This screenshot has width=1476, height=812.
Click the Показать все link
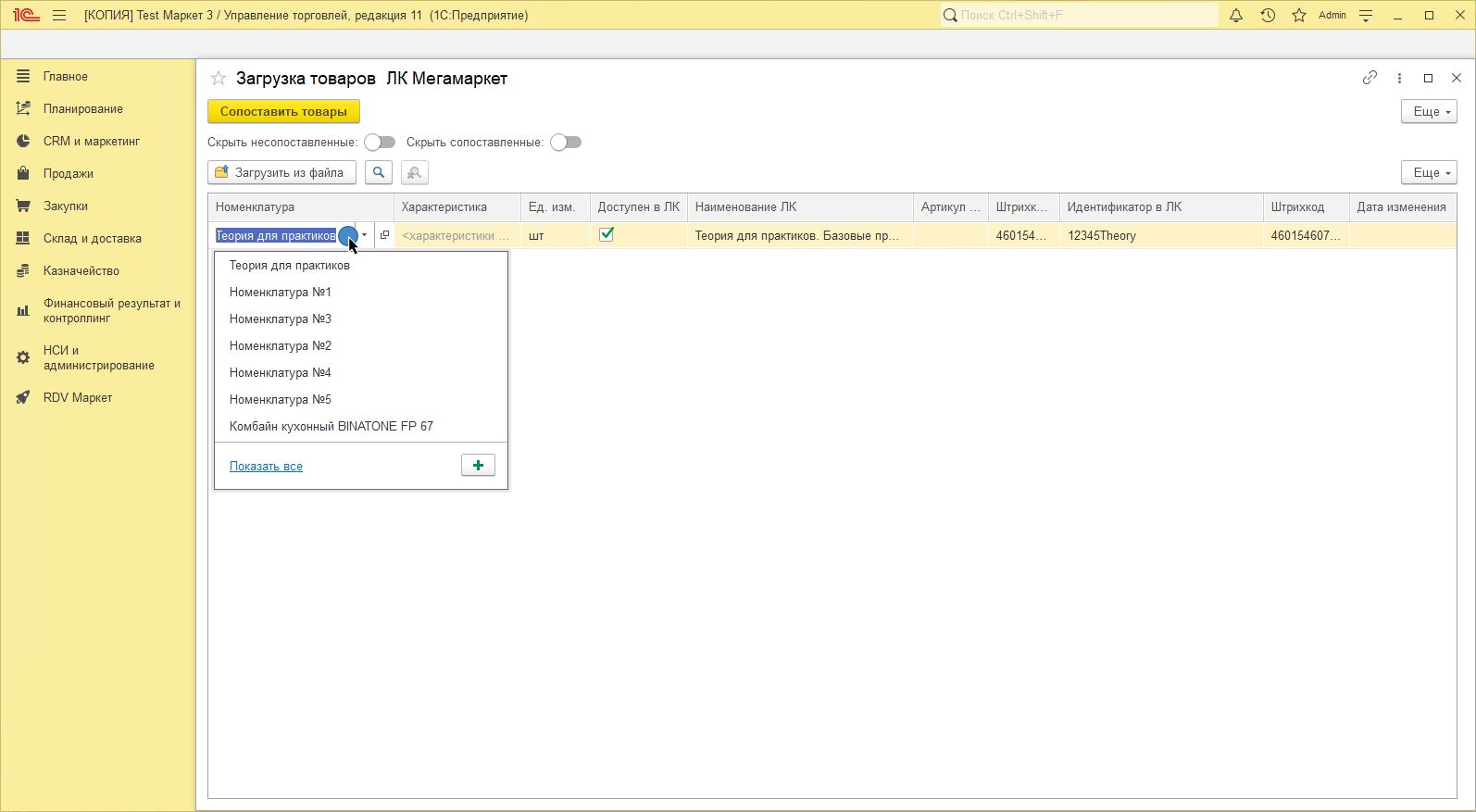[266, 466]
